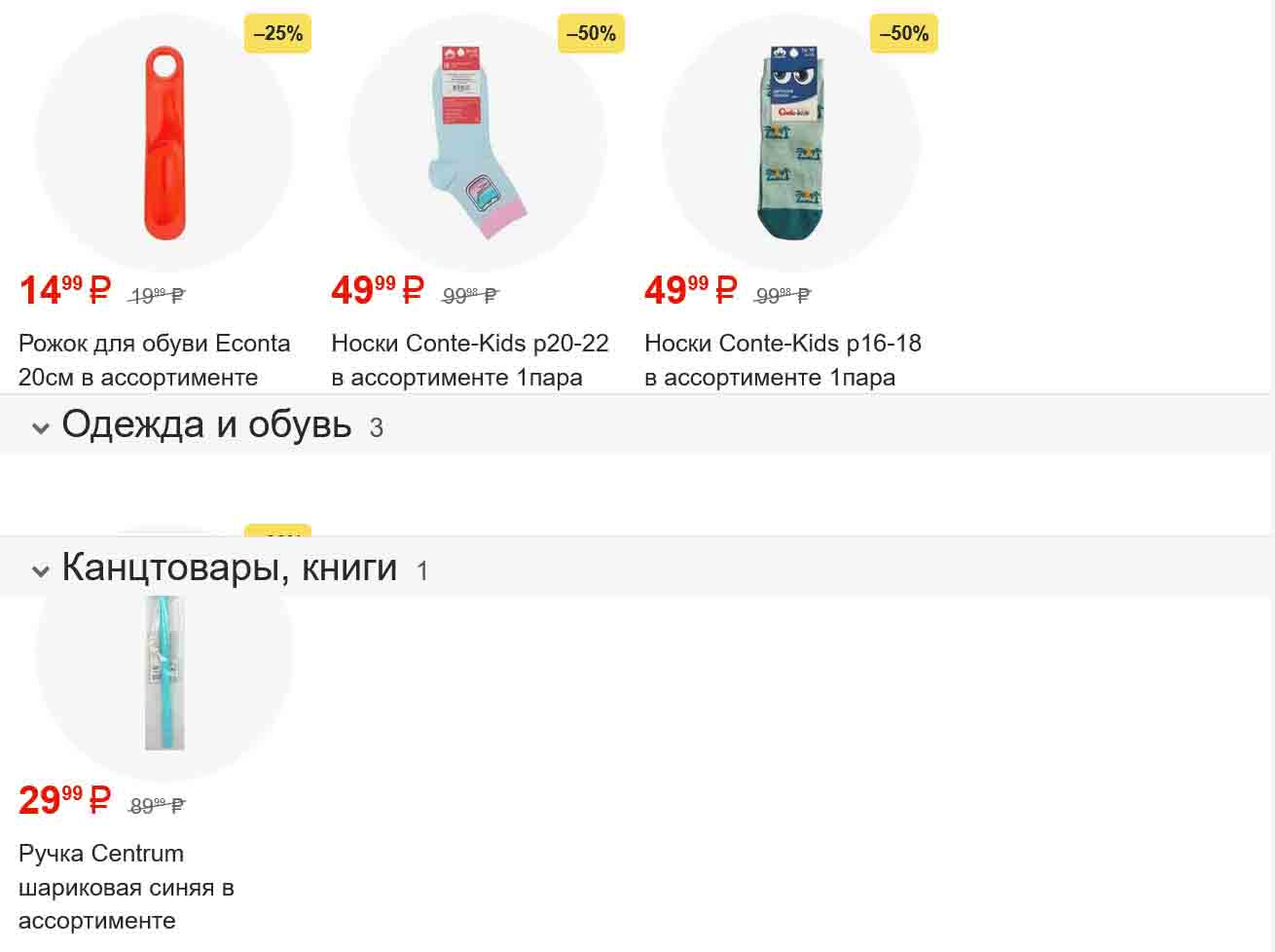Collapse the Канцтовары, книги section chevron
This screenshot has width=1275, height=952.
[41, 570]
